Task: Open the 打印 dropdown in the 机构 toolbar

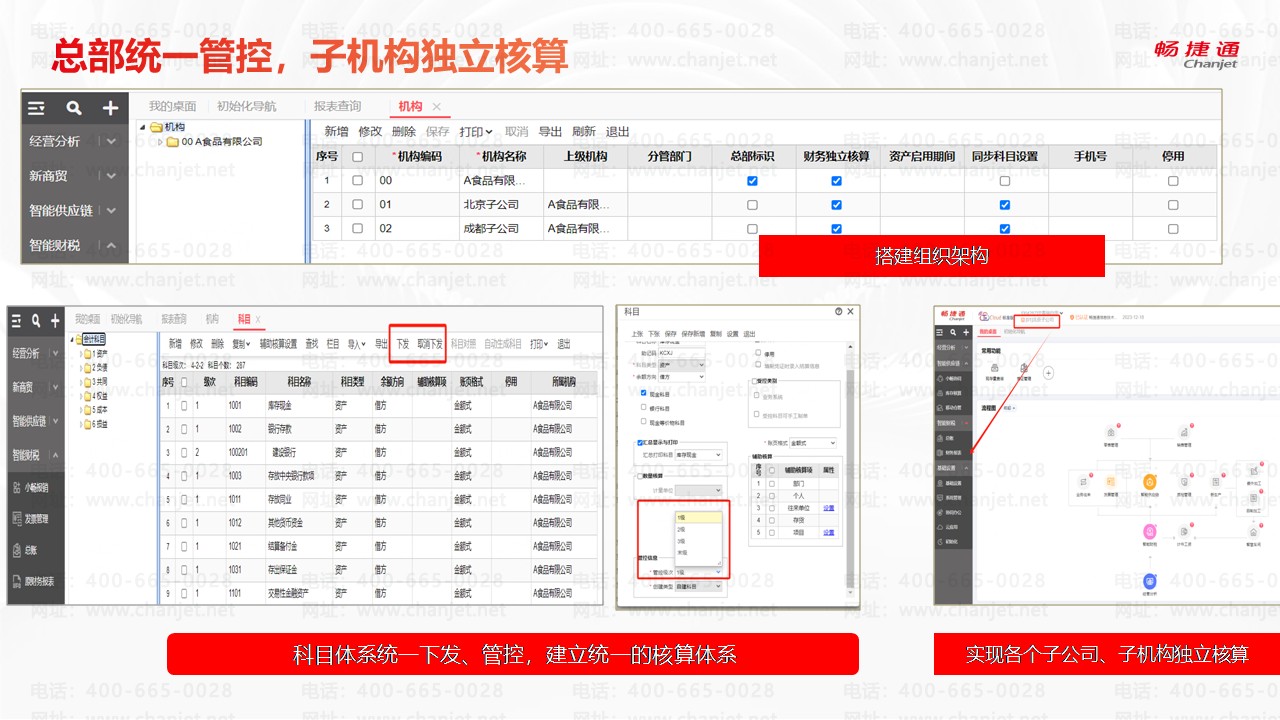Action: tap(475, 132)
